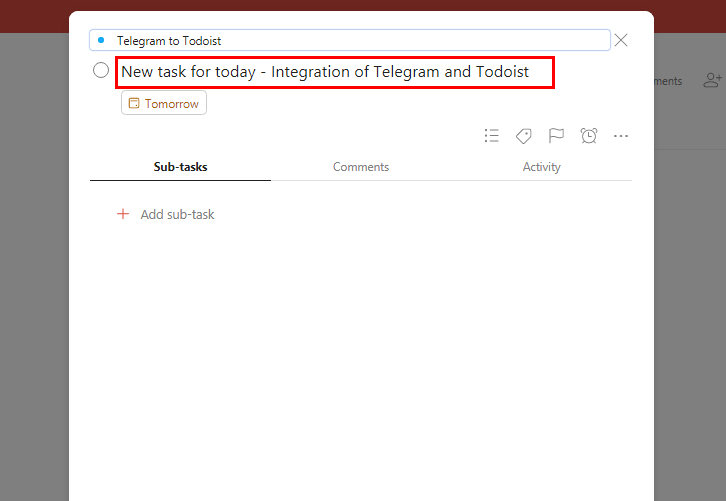Viewport: 726px width, 501px height.
Task: Click the share person icon in the background window
Action: pos(713,80)
